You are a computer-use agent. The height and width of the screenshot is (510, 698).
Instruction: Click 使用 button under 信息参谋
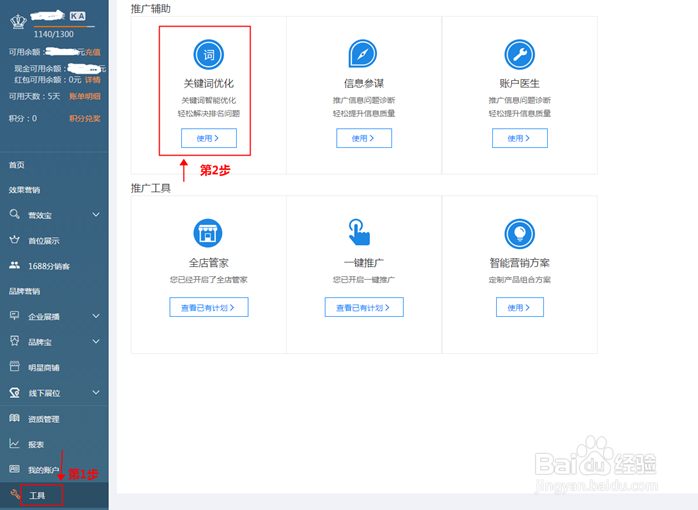[x=364, y=138]
